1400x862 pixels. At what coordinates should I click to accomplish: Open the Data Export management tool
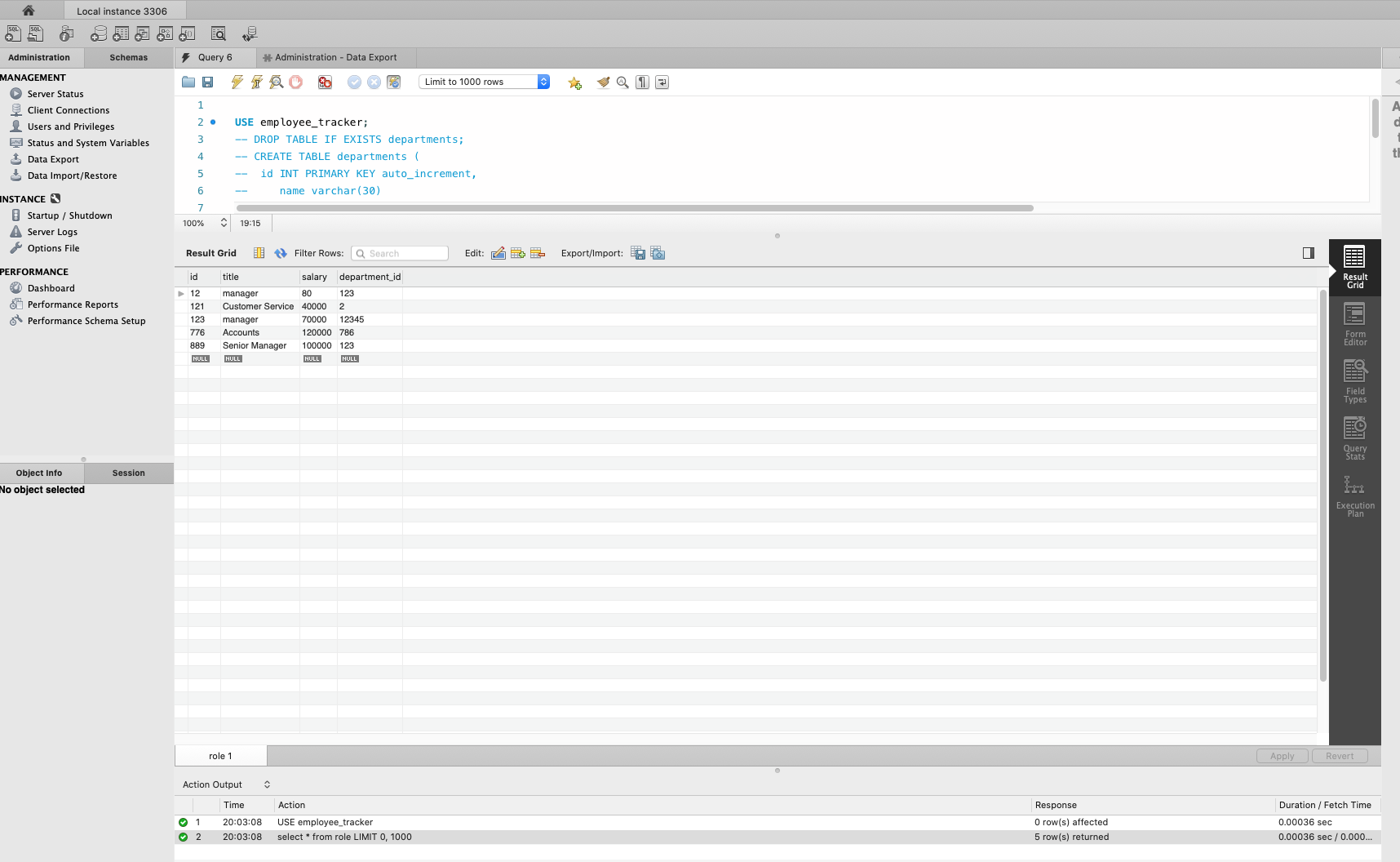pos(53,159)
